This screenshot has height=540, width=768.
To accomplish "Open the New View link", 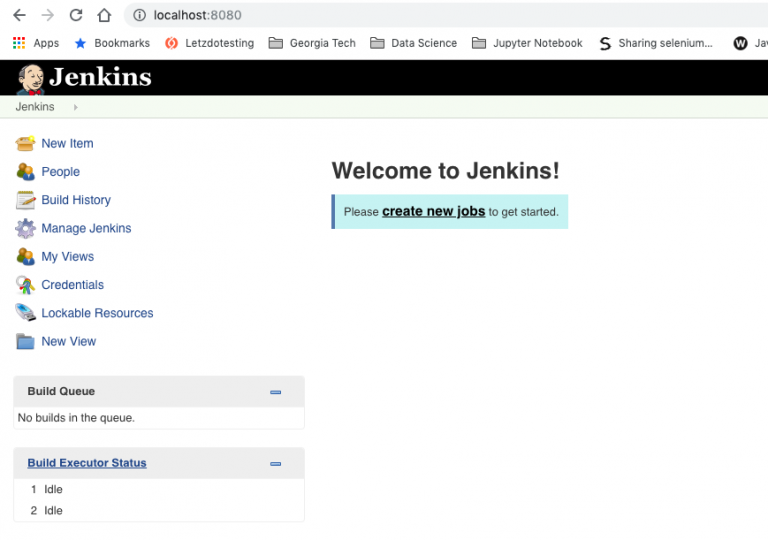I will pos(69,341).
